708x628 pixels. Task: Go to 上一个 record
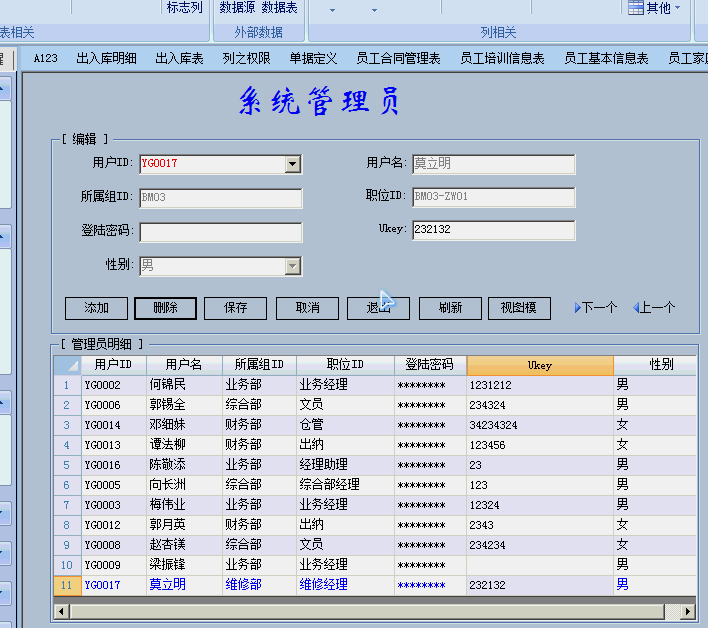654,307
